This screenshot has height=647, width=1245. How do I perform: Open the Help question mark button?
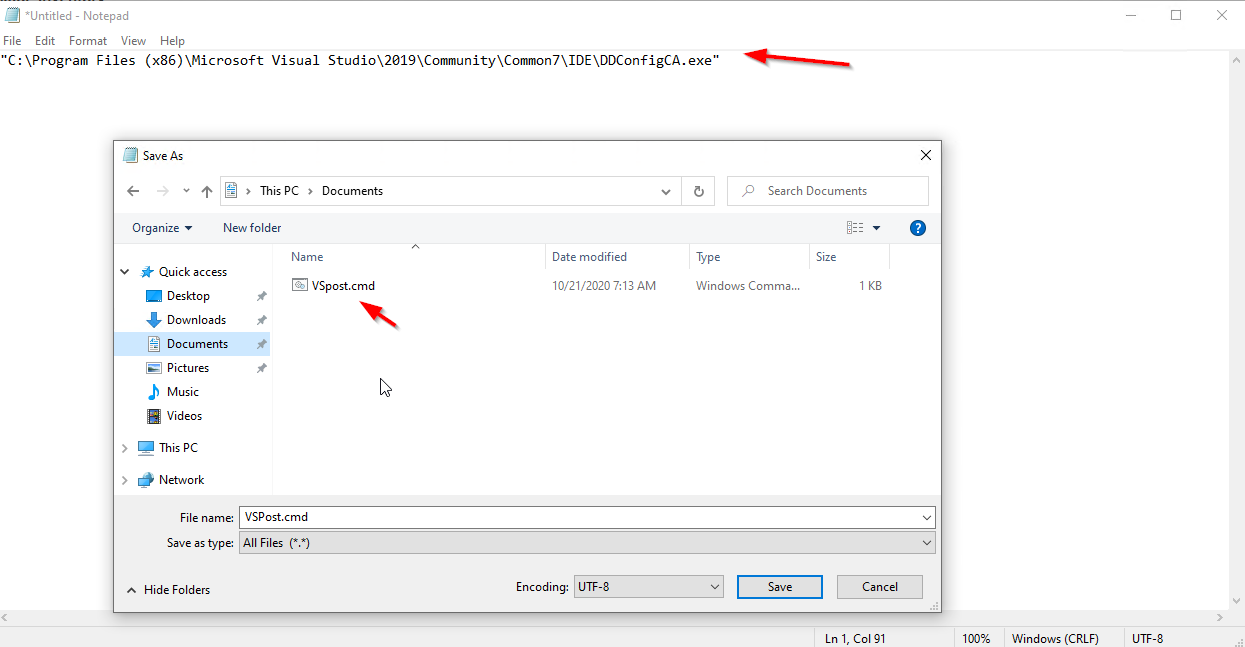click(x=918, y=228)
